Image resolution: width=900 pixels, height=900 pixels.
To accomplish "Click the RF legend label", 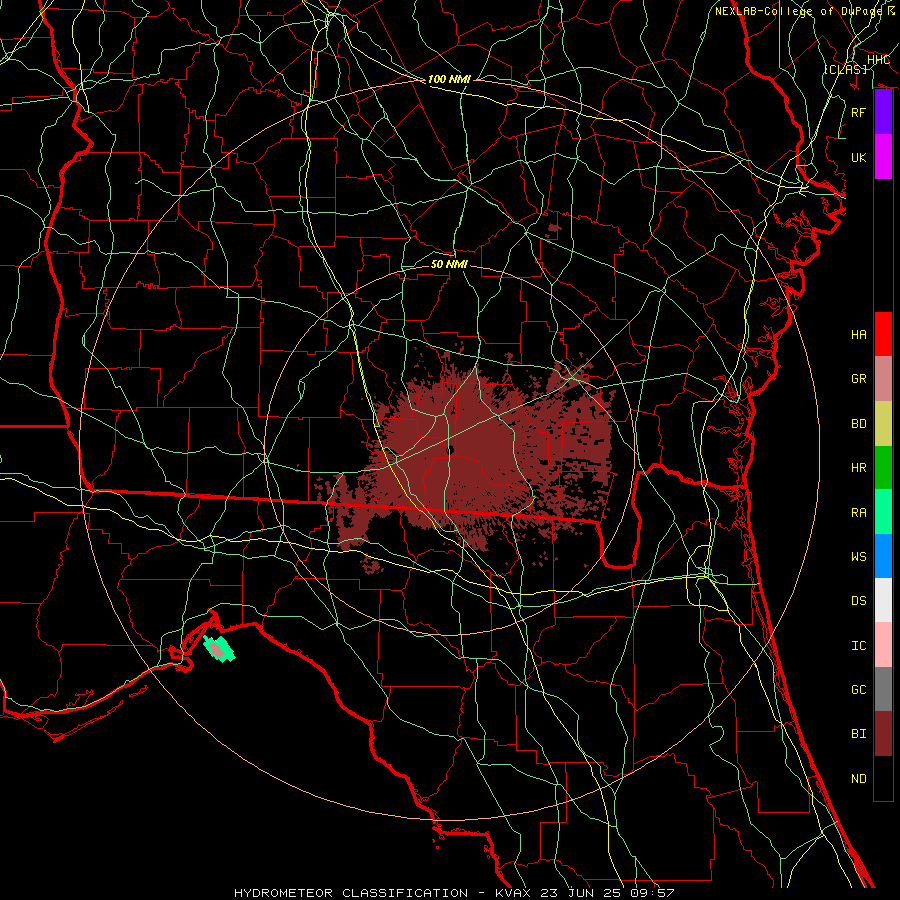I will click(858, 112).
